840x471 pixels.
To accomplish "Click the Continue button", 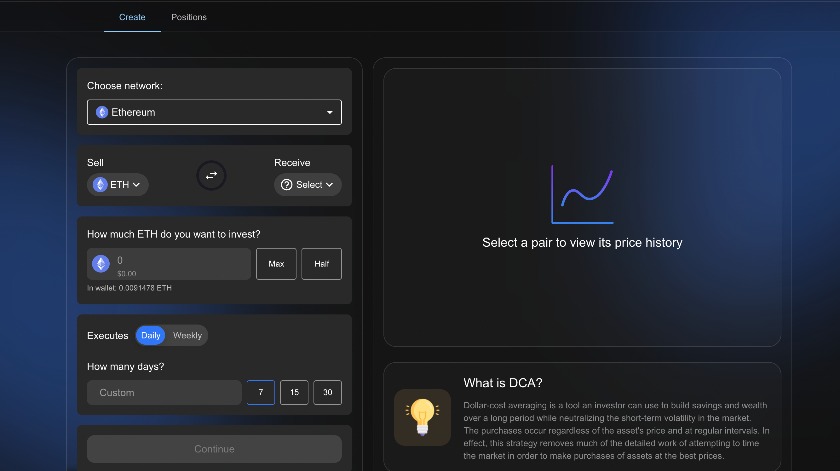I will (x=214, y=449).
